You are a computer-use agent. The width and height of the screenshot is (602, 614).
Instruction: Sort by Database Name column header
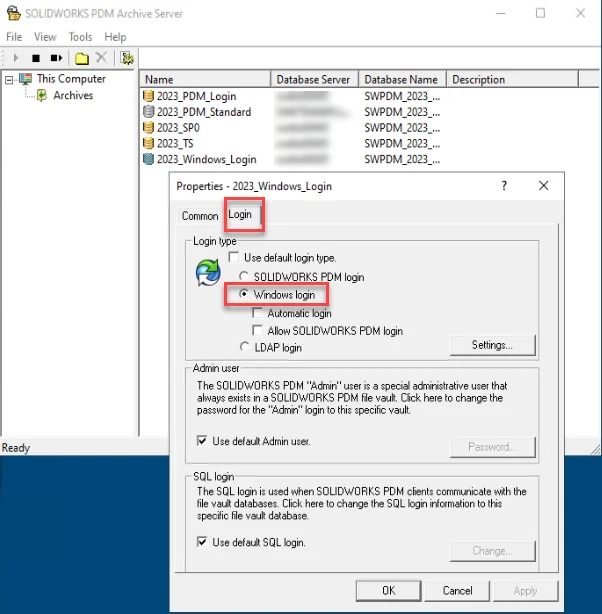pos(402,79)
